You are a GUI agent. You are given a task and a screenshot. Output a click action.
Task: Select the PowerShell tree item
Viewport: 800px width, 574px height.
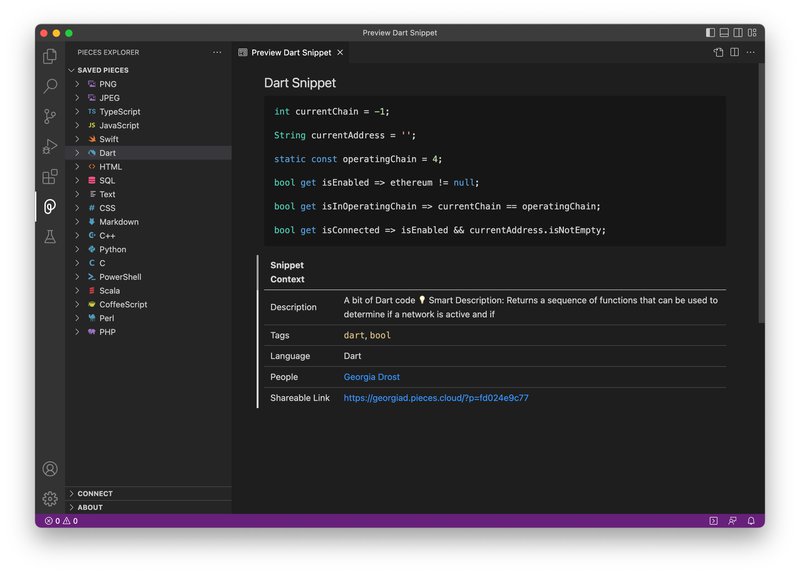(x=148, y=277)
